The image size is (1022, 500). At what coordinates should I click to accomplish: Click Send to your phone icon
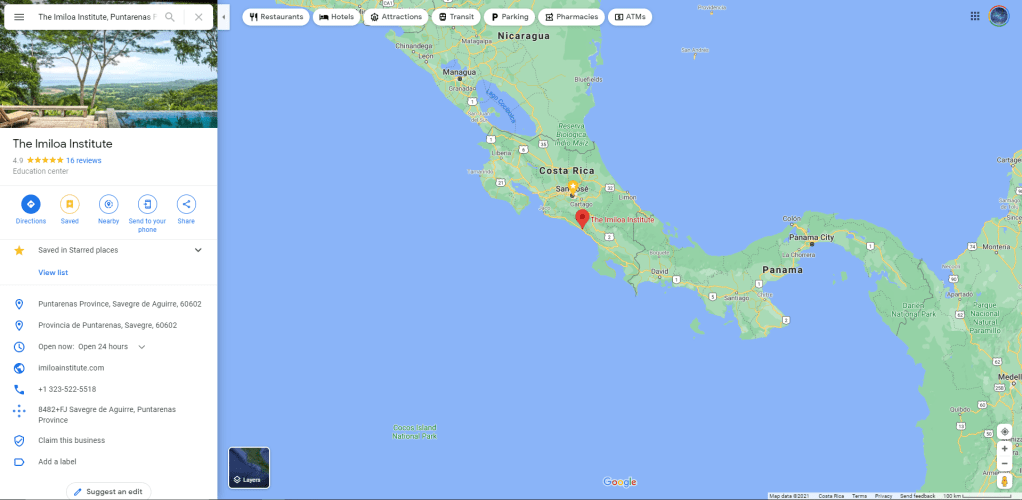(x=147, y=204)
